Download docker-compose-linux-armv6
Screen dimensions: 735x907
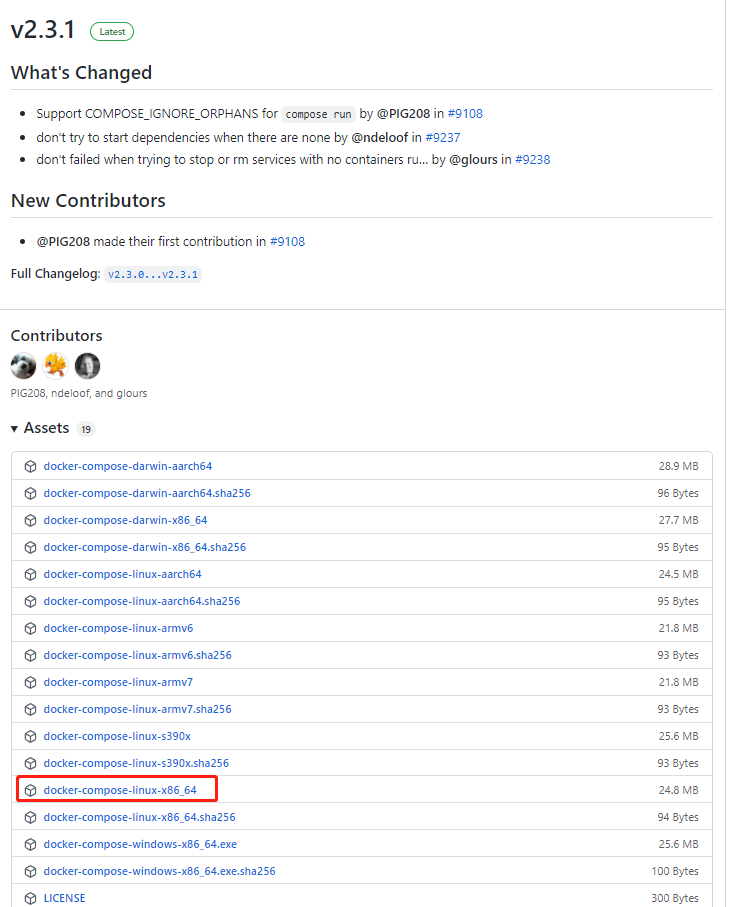coord(119,628)
